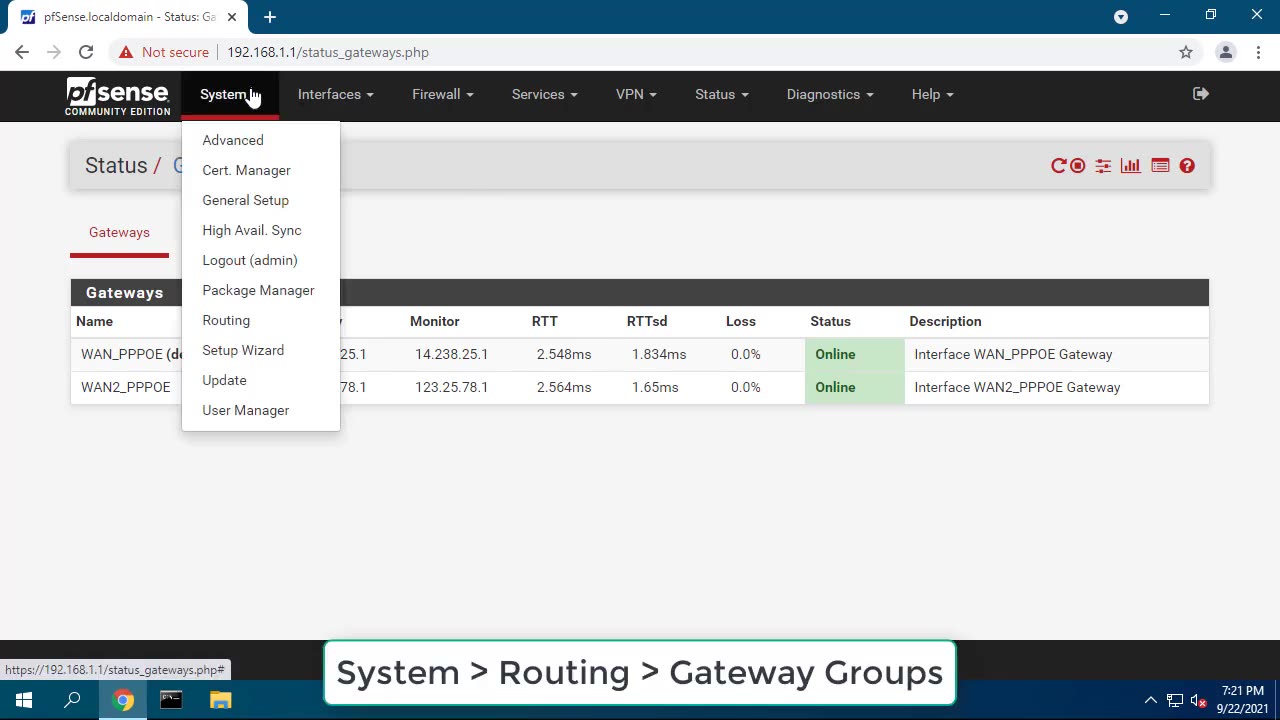Click monitor IP 14.238.25.1
Viewport: 1280px width, 720px height.
click(451, 354)
